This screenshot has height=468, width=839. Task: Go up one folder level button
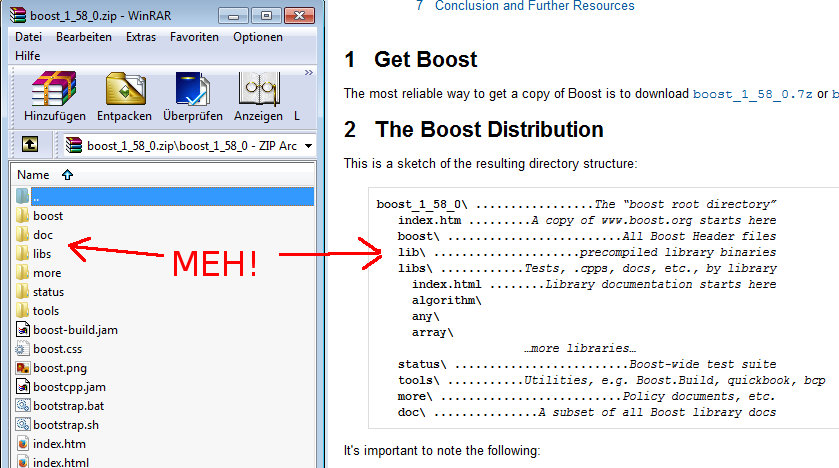click(x=30, y=145)
